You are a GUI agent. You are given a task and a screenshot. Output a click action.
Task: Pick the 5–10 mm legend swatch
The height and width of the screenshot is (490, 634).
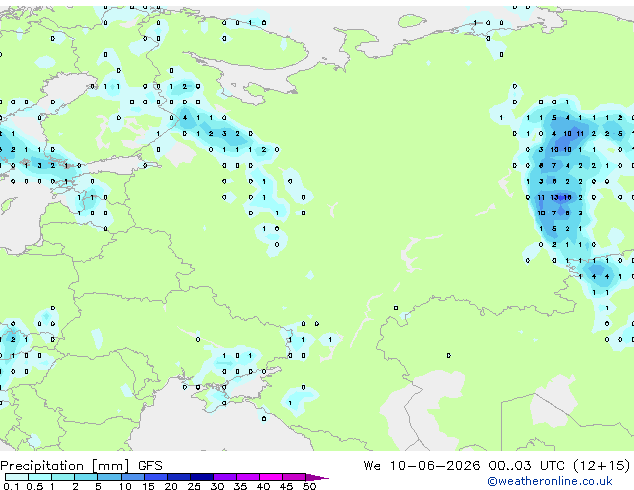(109, 477)
